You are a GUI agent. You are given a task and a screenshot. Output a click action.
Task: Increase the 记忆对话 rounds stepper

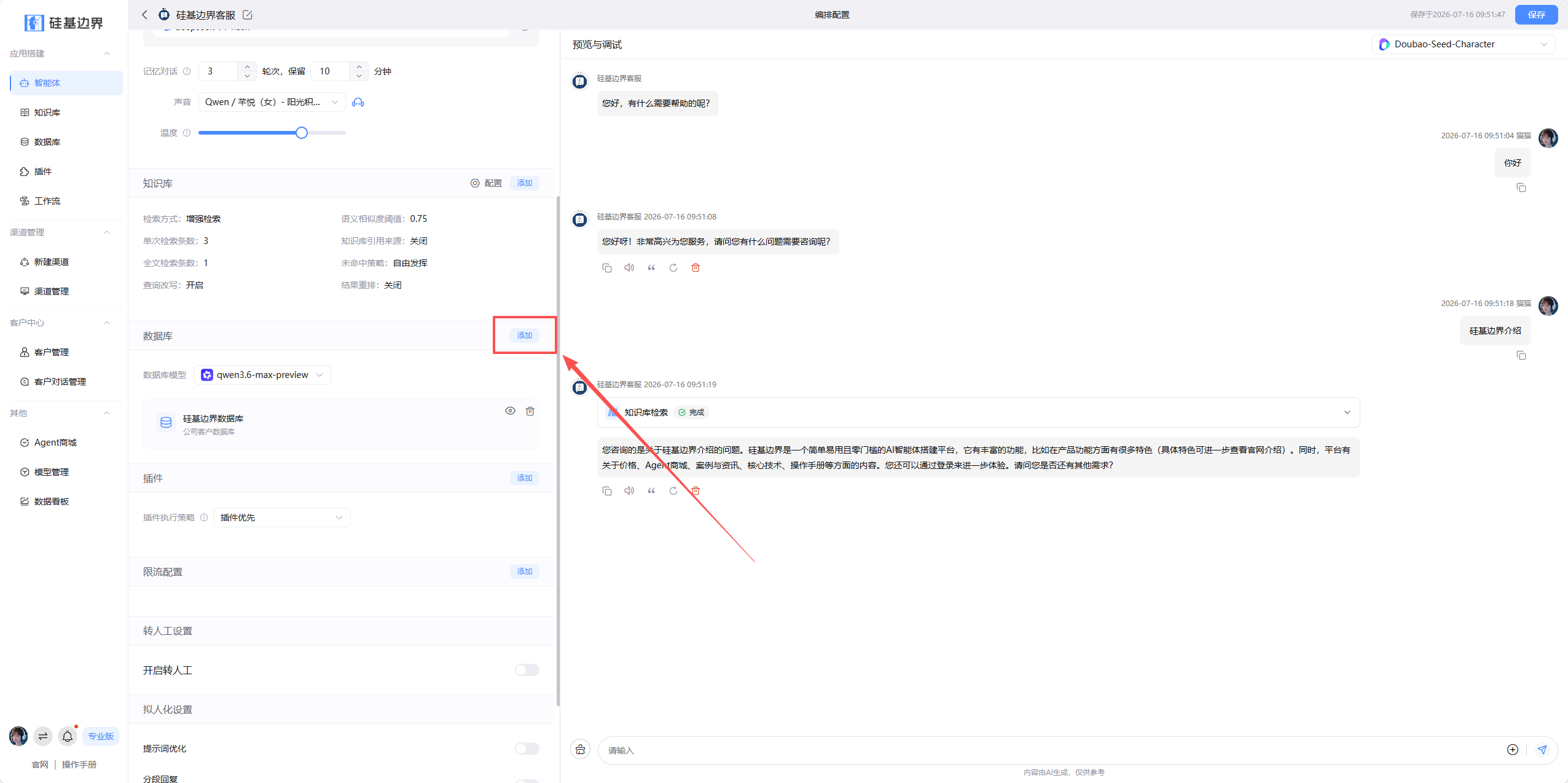click(247, 66)
